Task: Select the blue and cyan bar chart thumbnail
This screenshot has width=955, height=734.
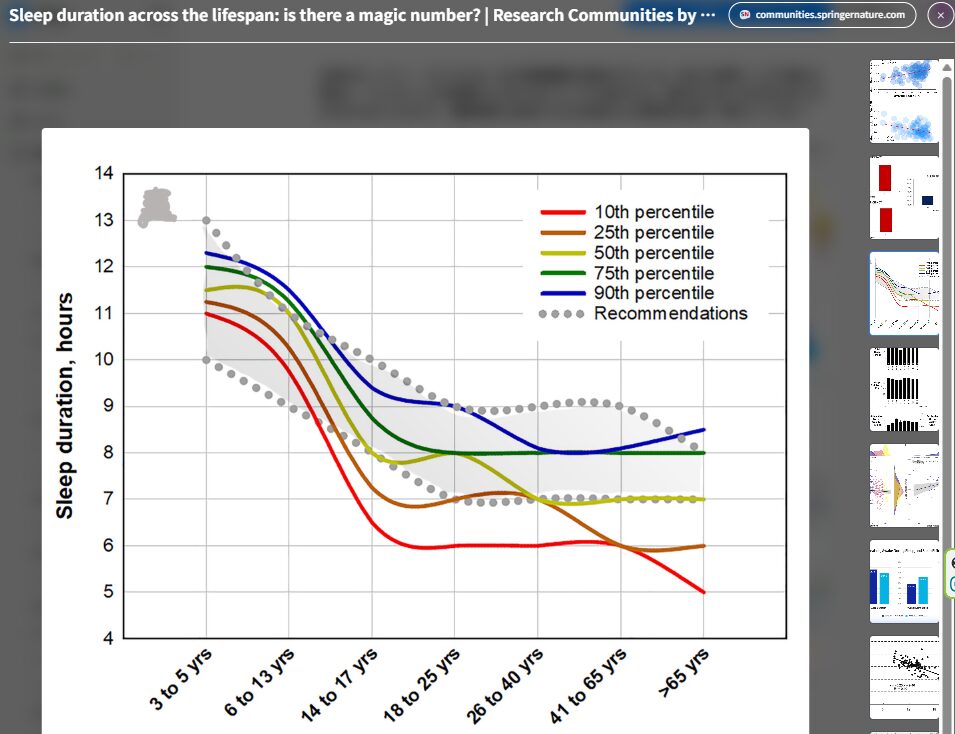Action: pos(904,581)
